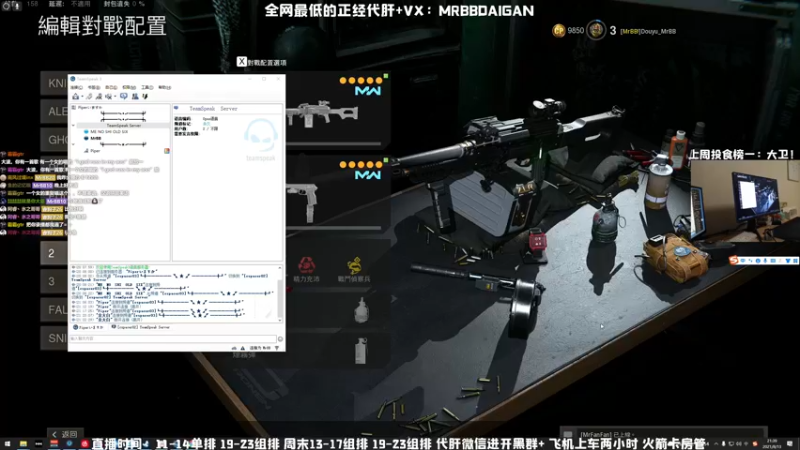800x450 pixels.
Task: Select the 戰鬥偵察兵 perk icon
Action: click(x=354, y=265)
